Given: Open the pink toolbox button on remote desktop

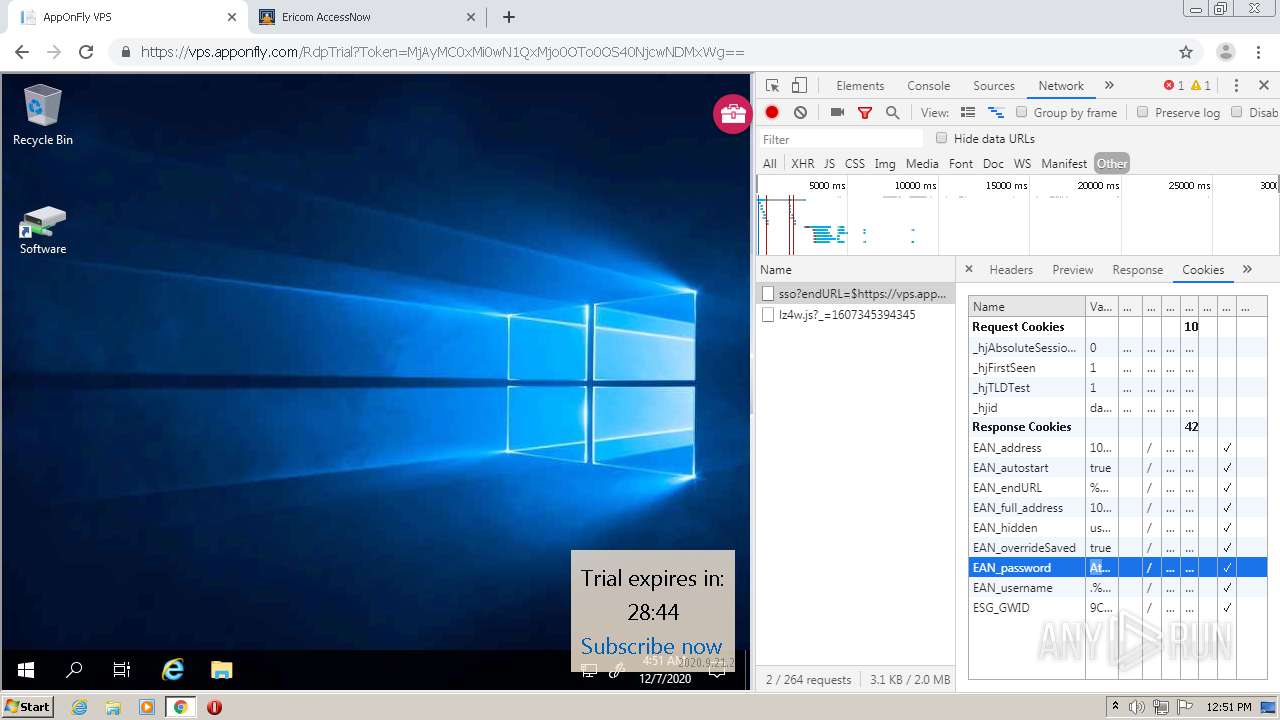Looking at the screenshot, I should (x=732, y=114).
